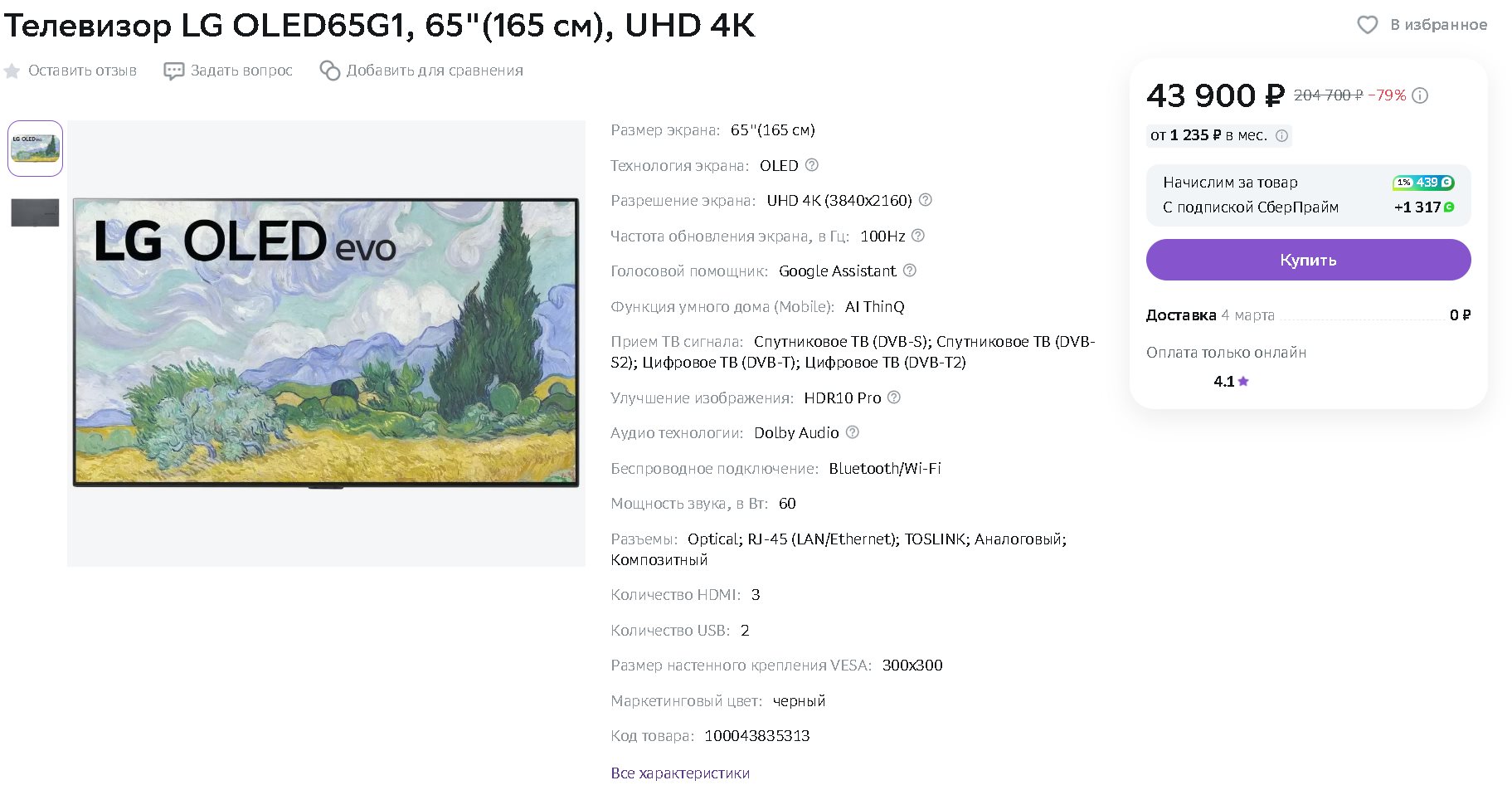Image resolution: width=1512 pixels, height=790 pixels.
Task: Open the help icon beside Dolby Audio
Action: click(x=852, y=432)
